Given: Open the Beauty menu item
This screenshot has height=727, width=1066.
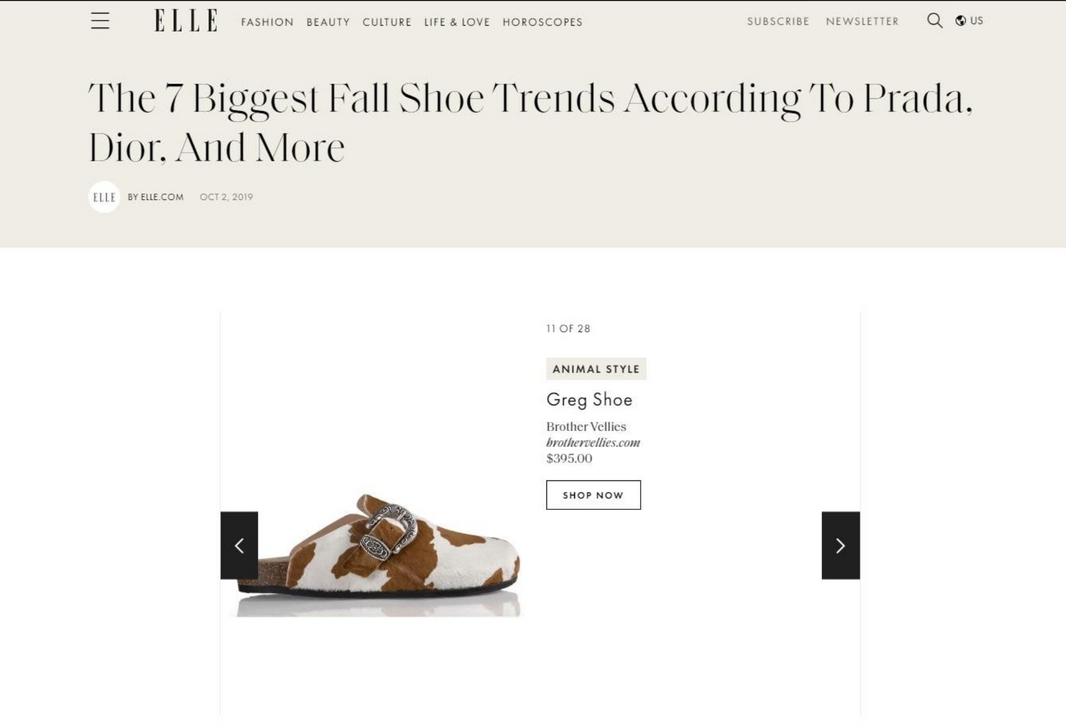Looking at the screenshot, I should tap(328, 22).
